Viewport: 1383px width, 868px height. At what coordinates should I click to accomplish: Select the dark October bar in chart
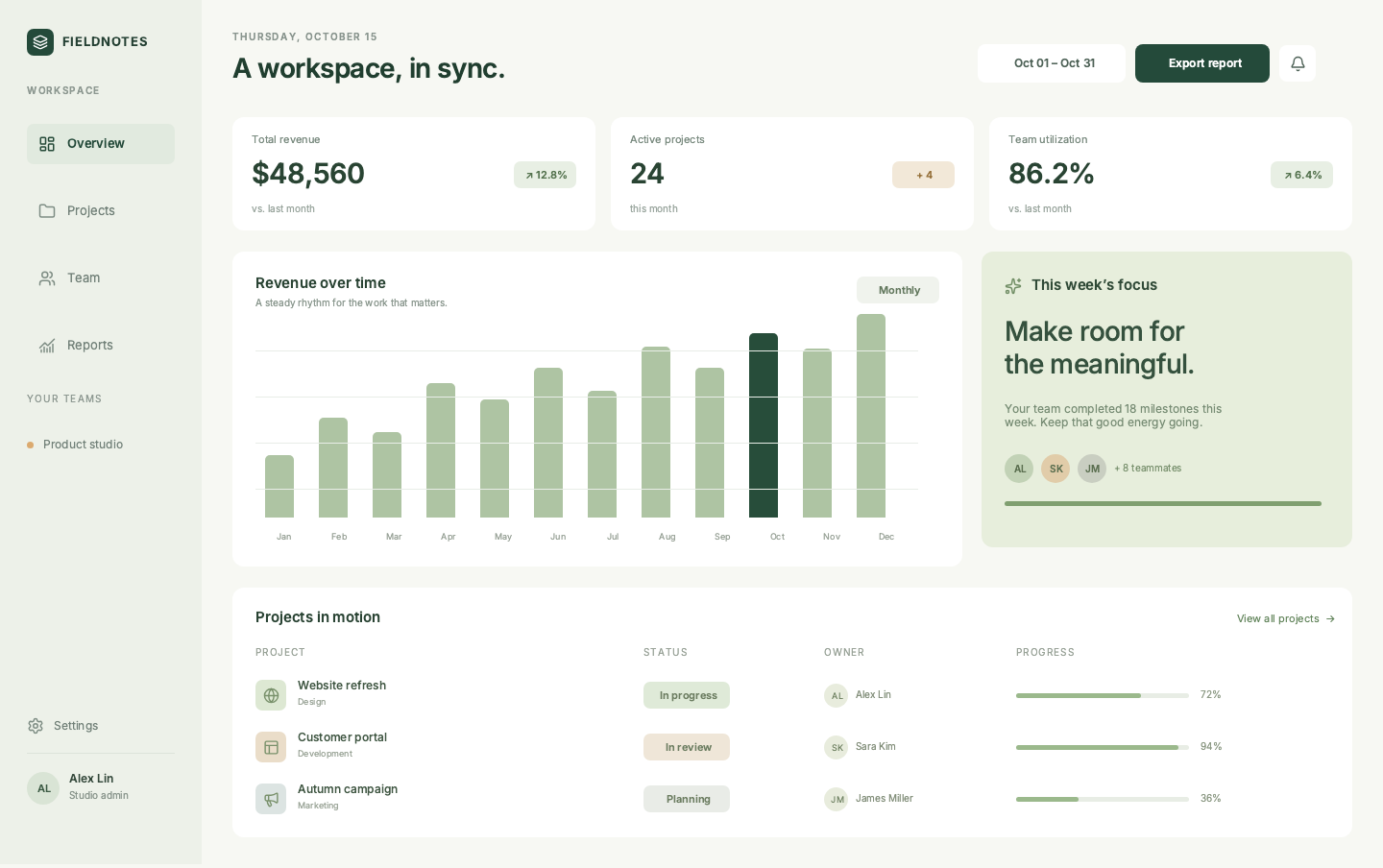point(764,425)
